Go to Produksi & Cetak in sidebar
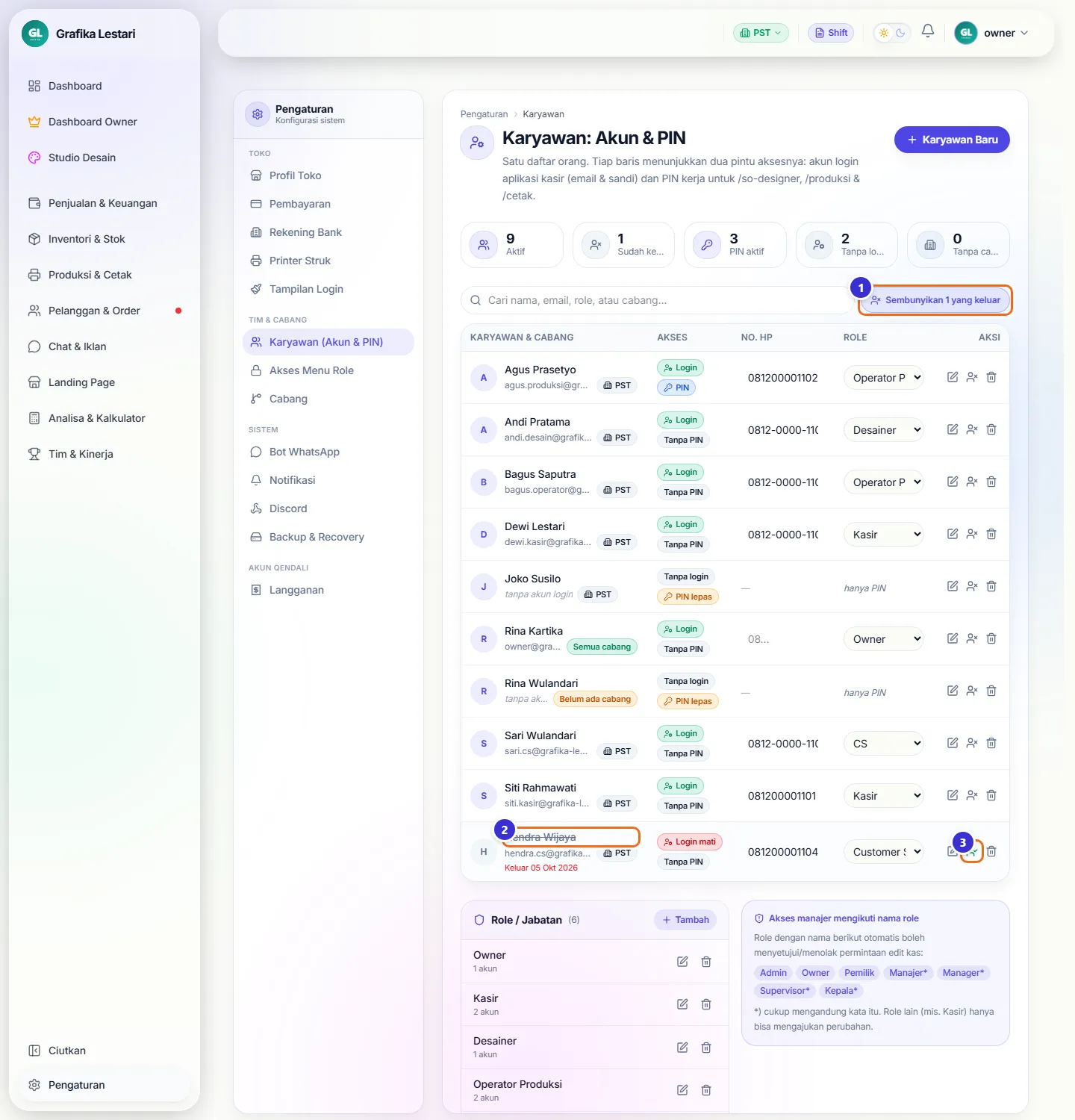The height and width of the screenshot is (1120, 1075). tap(90, 275)
